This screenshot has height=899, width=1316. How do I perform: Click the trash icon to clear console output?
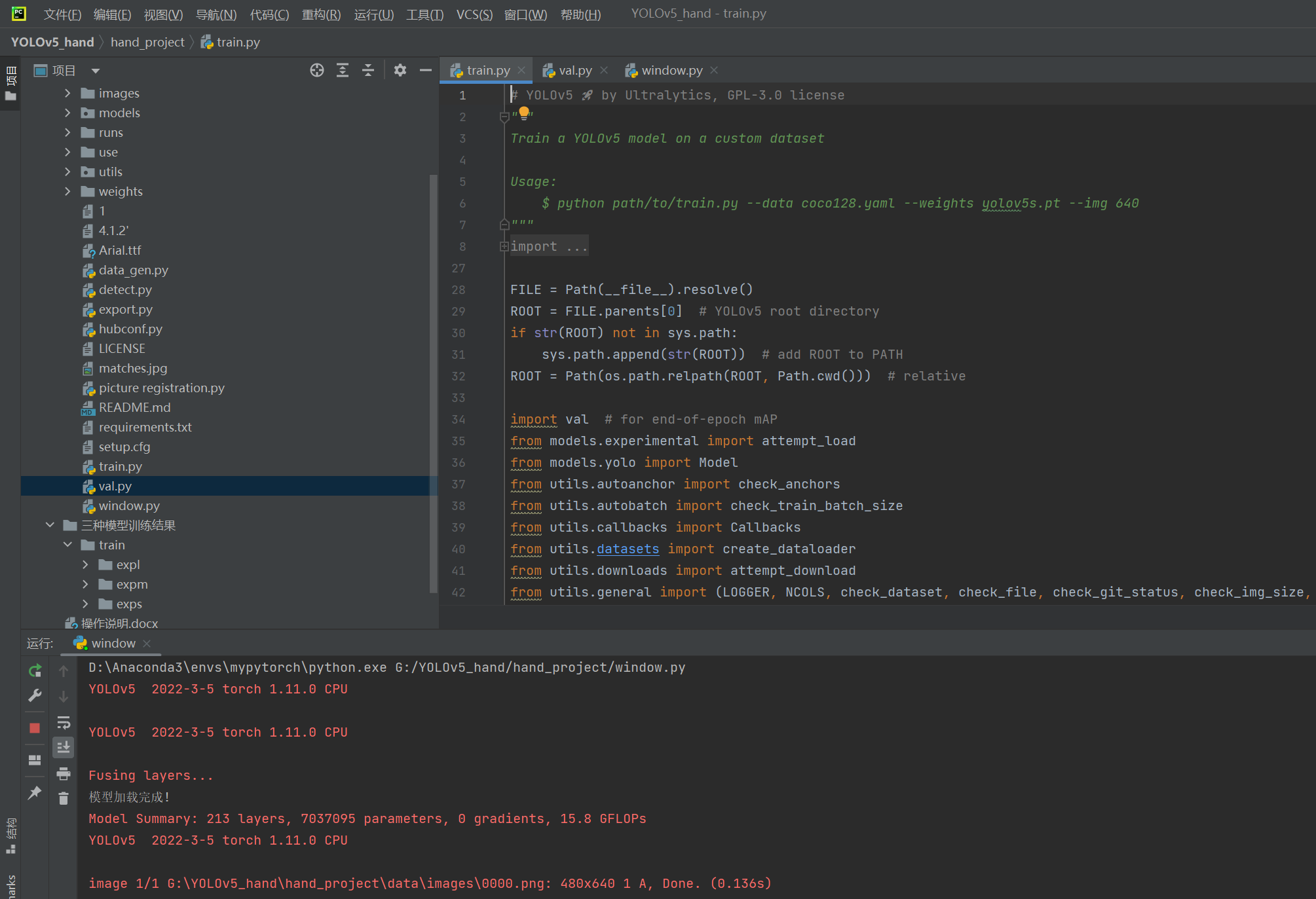pos(64,798)
